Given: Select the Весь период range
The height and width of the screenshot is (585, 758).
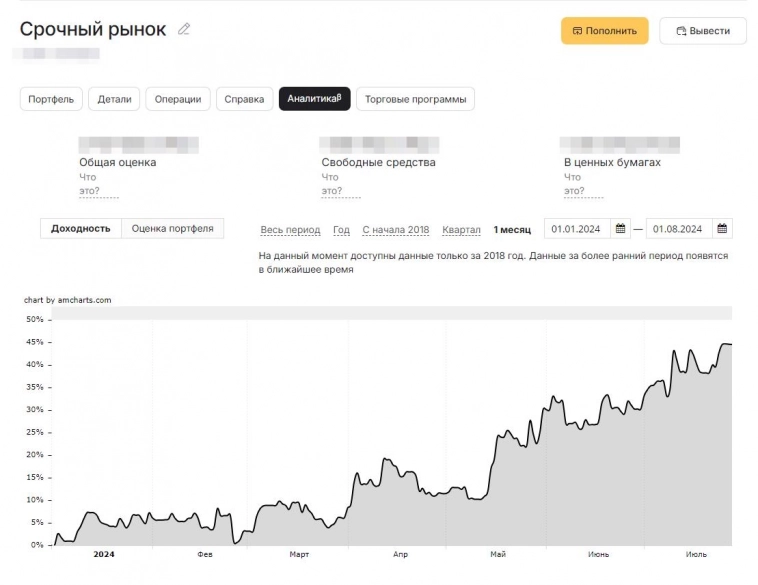Looking at the screenshot, I should 290,230.
